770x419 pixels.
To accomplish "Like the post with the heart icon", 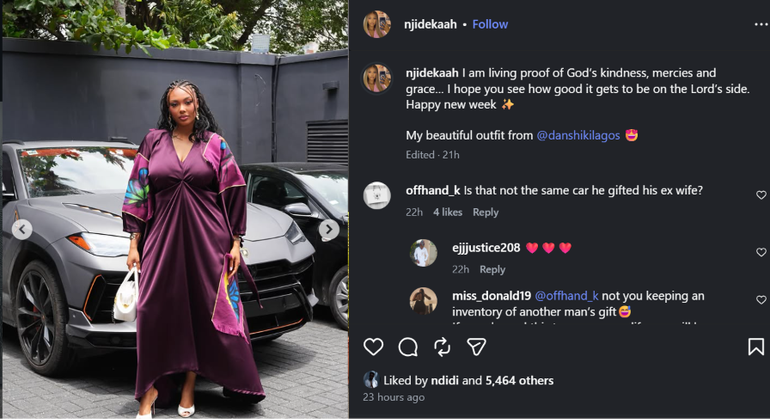I will click(x=373, y=347).
